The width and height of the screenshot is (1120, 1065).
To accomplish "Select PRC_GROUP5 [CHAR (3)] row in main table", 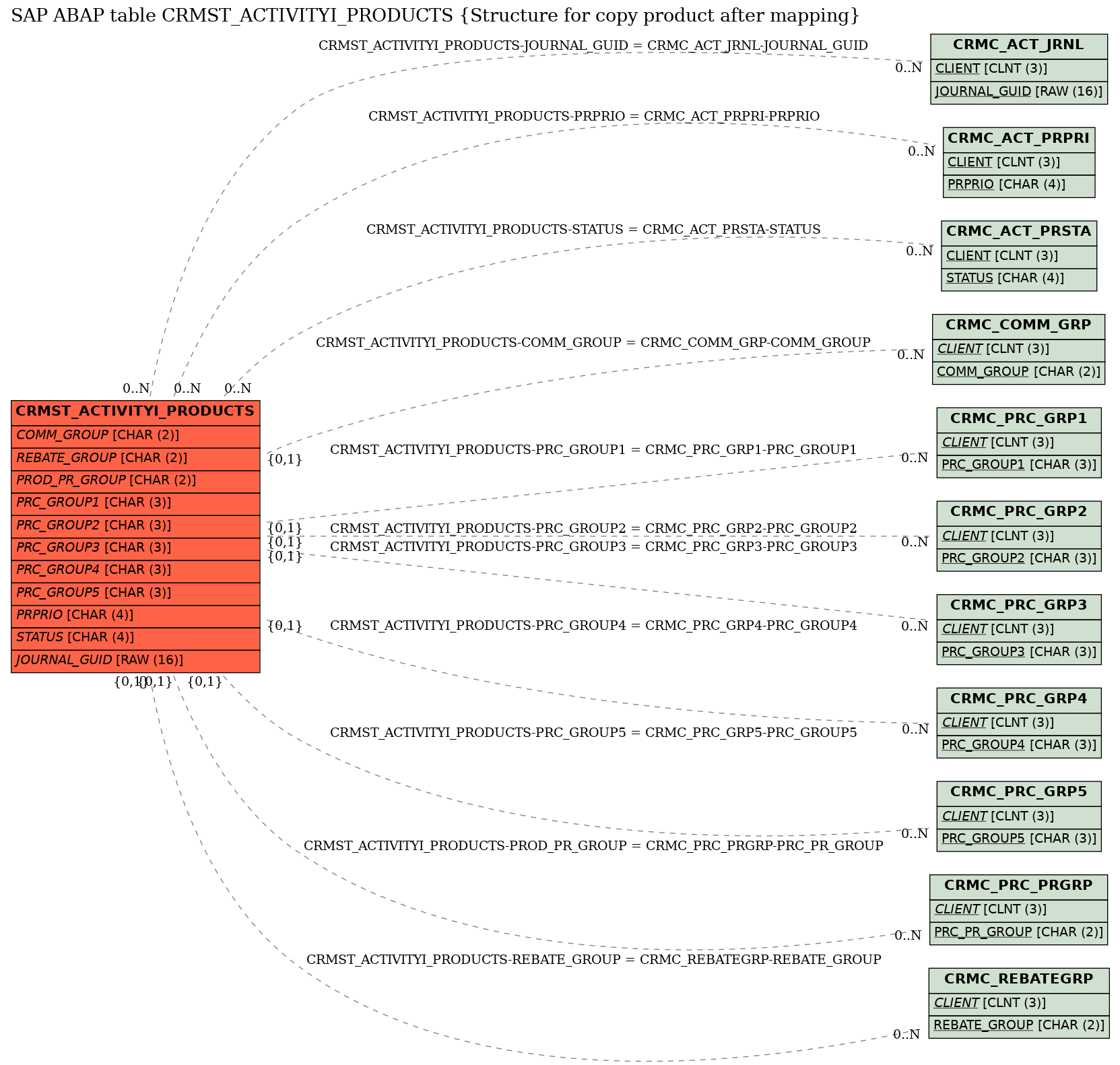I will click(x=135, y=593).
